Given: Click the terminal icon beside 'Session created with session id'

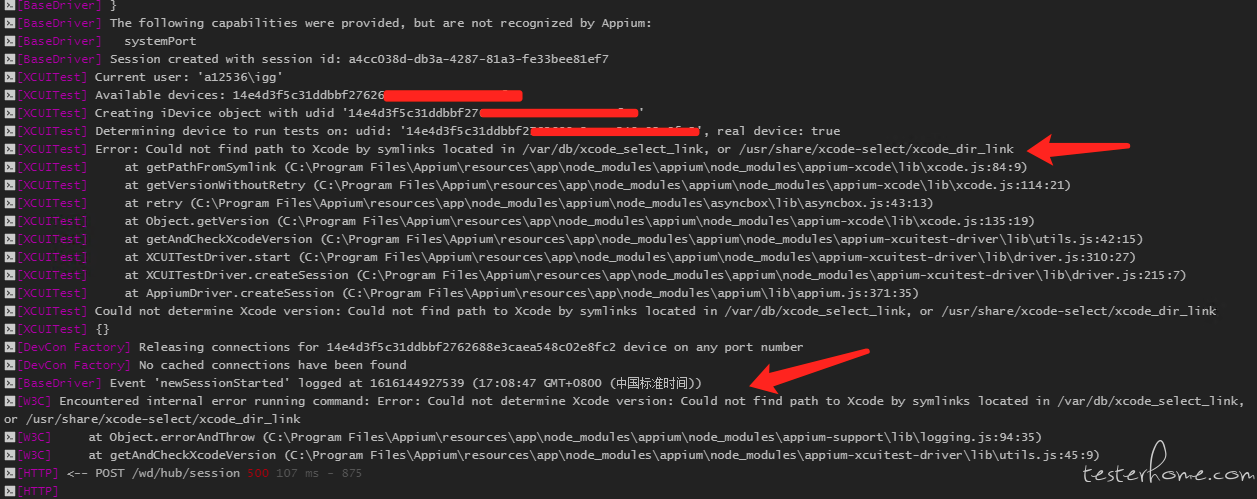Looking at the screenshot, I should tap(8, 59).
